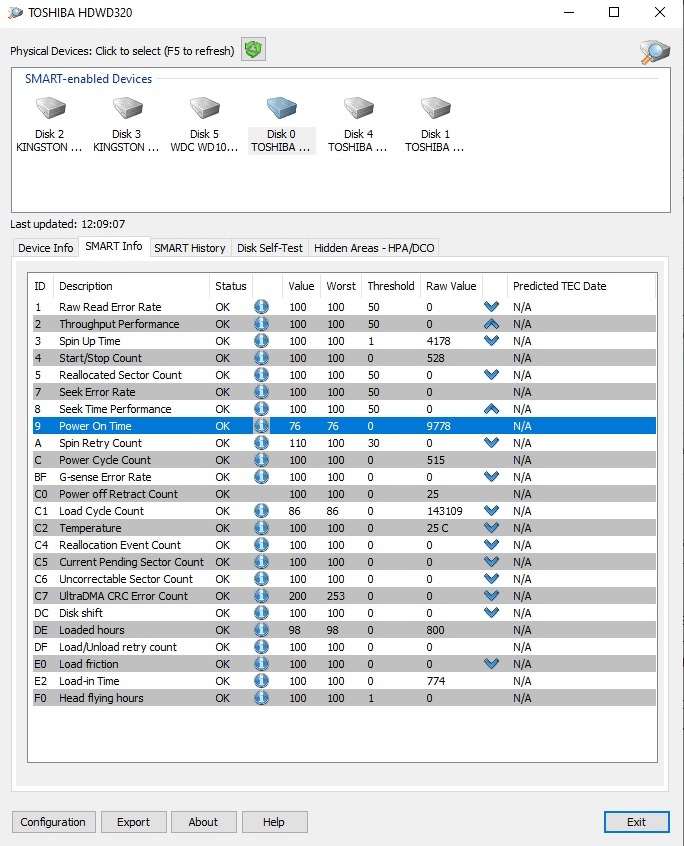Click raw value 9778 in Power On Time
684x846 pixels.
point(438,426)
